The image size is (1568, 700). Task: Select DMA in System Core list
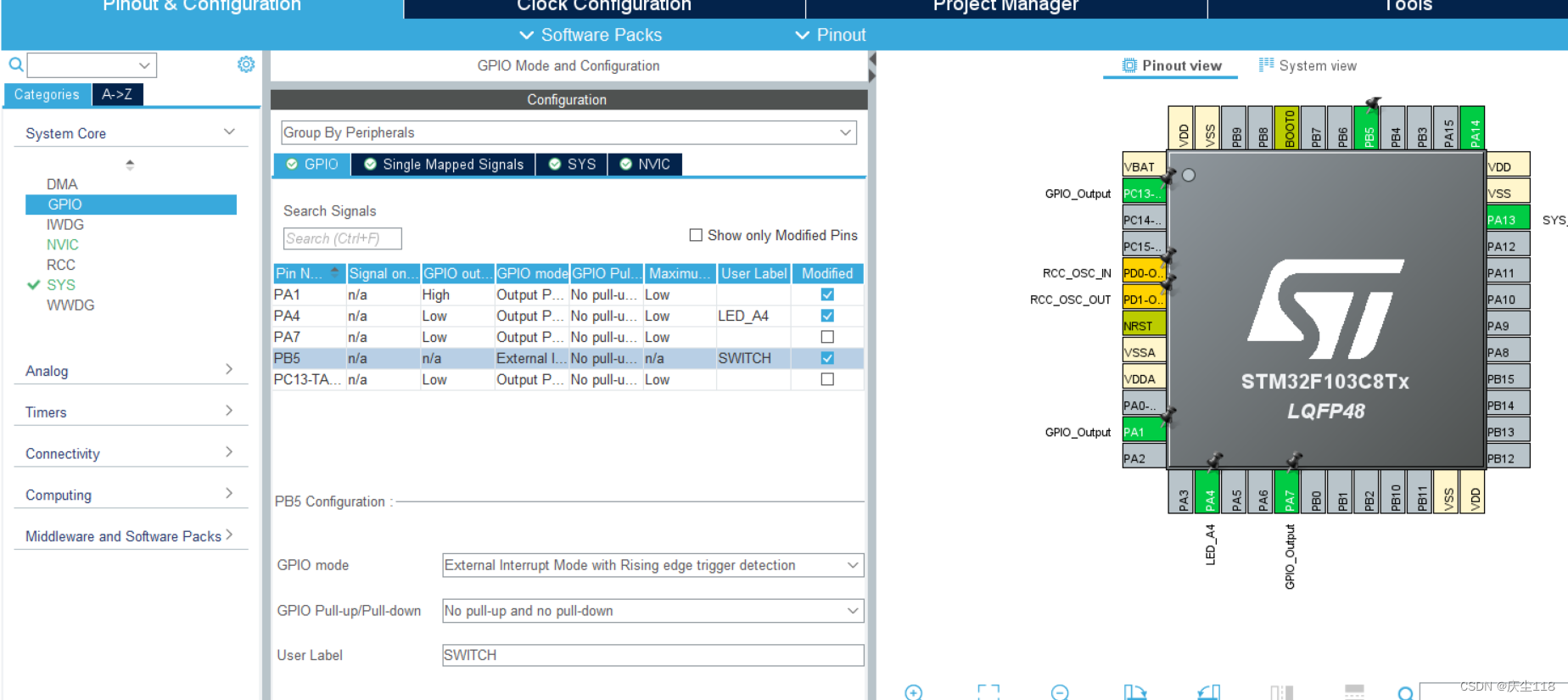pyautogui.click(x=62, y=184)
